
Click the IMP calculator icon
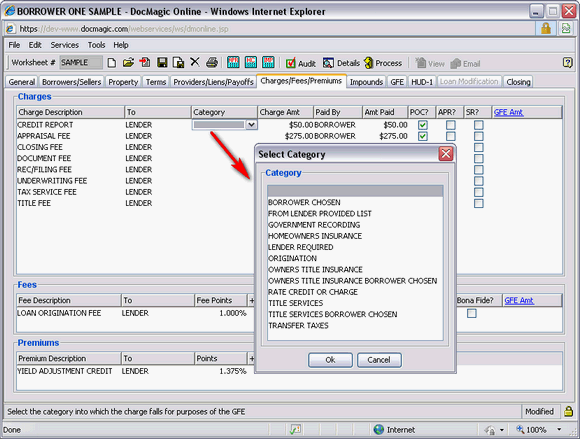pyautogui.click(x=268, y=62)
